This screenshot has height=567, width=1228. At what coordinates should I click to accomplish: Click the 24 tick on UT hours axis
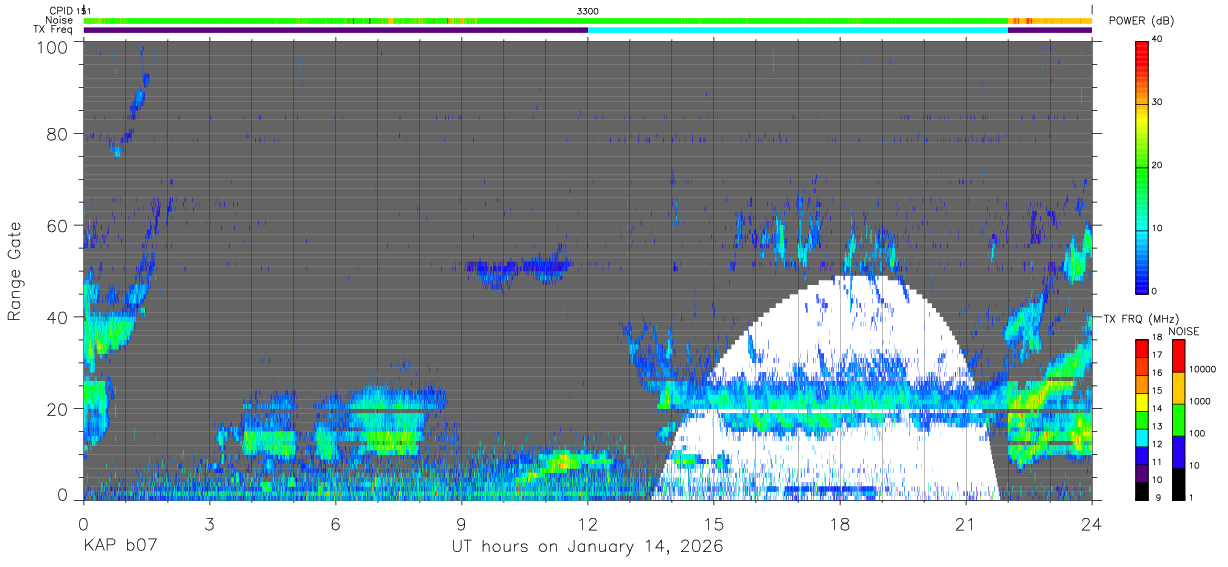(x=1092, y=523)
